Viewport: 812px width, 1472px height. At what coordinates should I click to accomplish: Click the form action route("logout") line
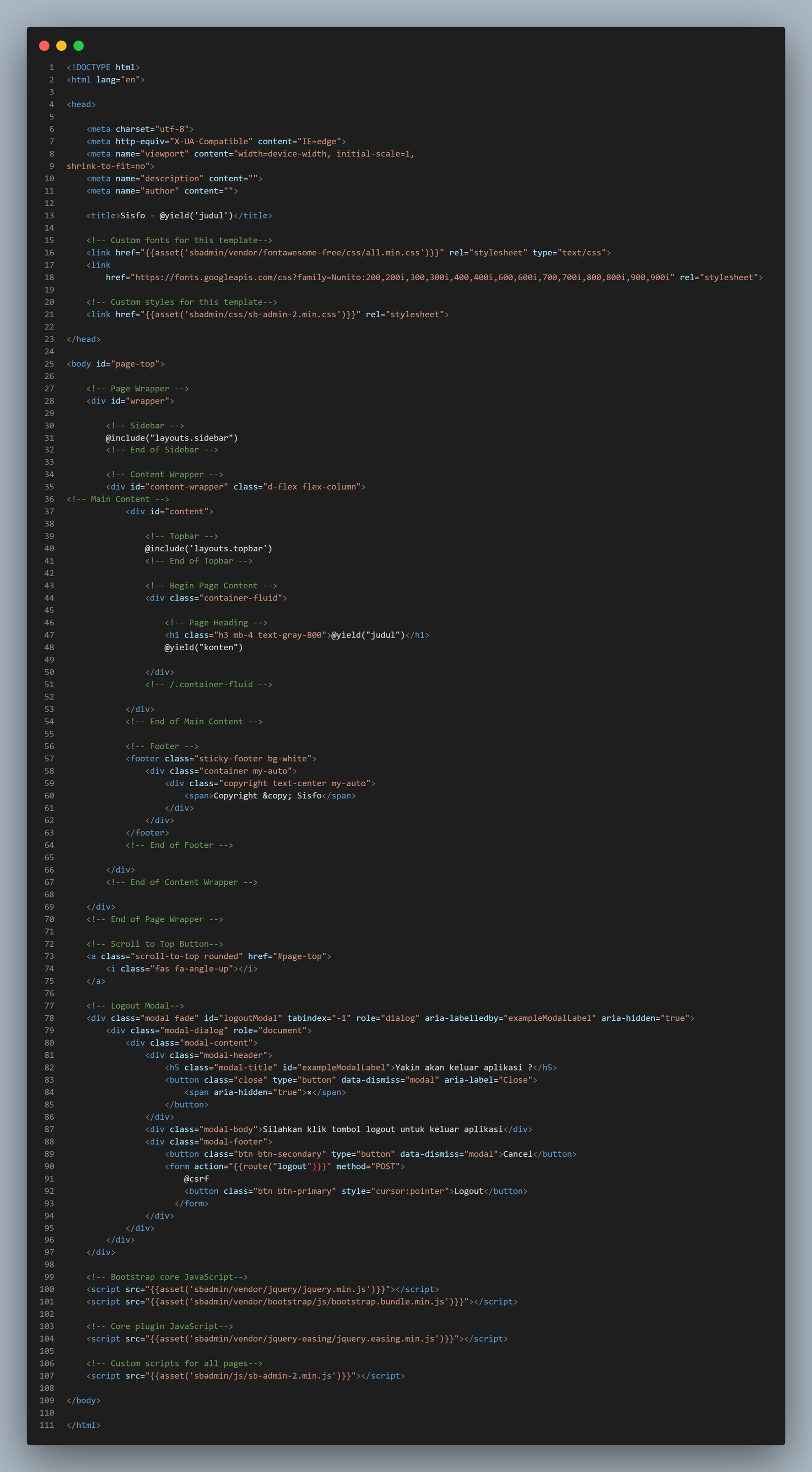pyautogui.click(x=285, y=1167)
